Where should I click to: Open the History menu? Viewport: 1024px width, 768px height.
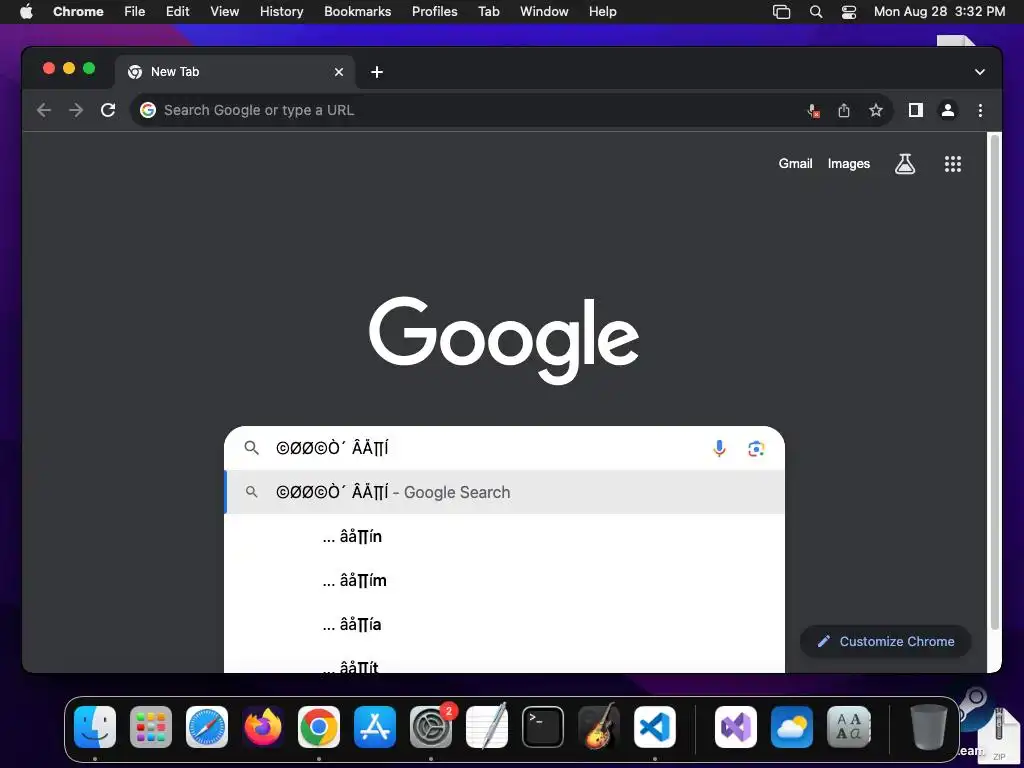281,12
